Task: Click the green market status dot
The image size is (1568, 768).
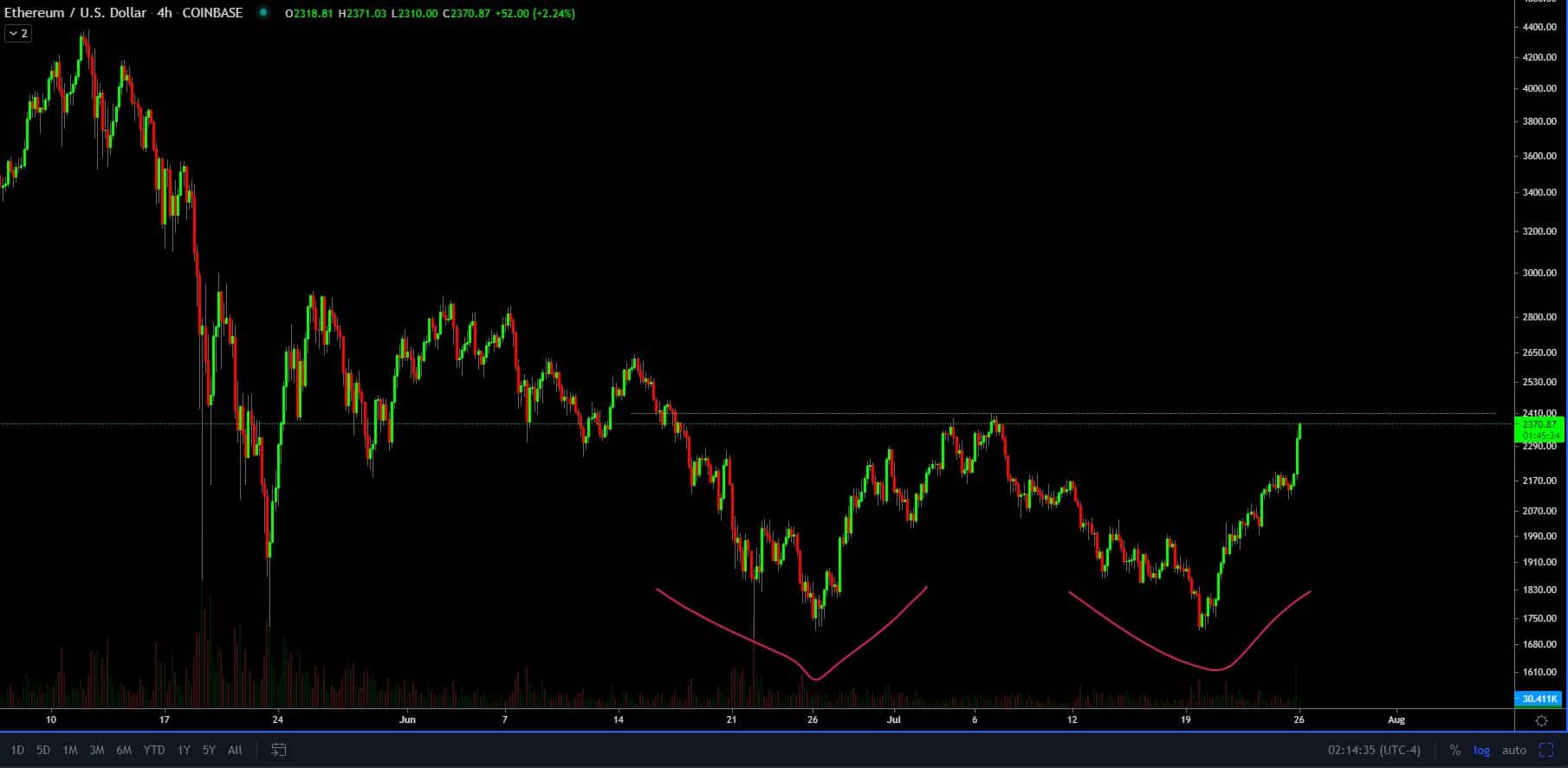Action: [263, 13]
